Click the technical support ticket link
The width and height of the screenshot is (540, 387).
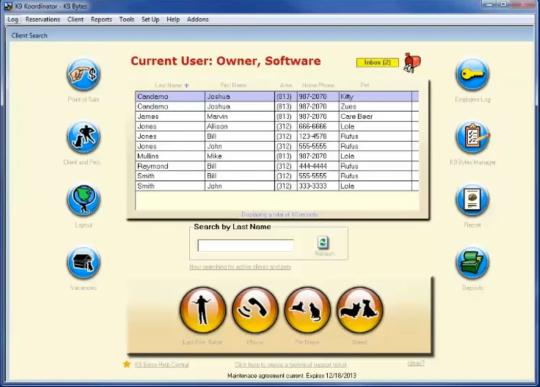click(291, 364)
